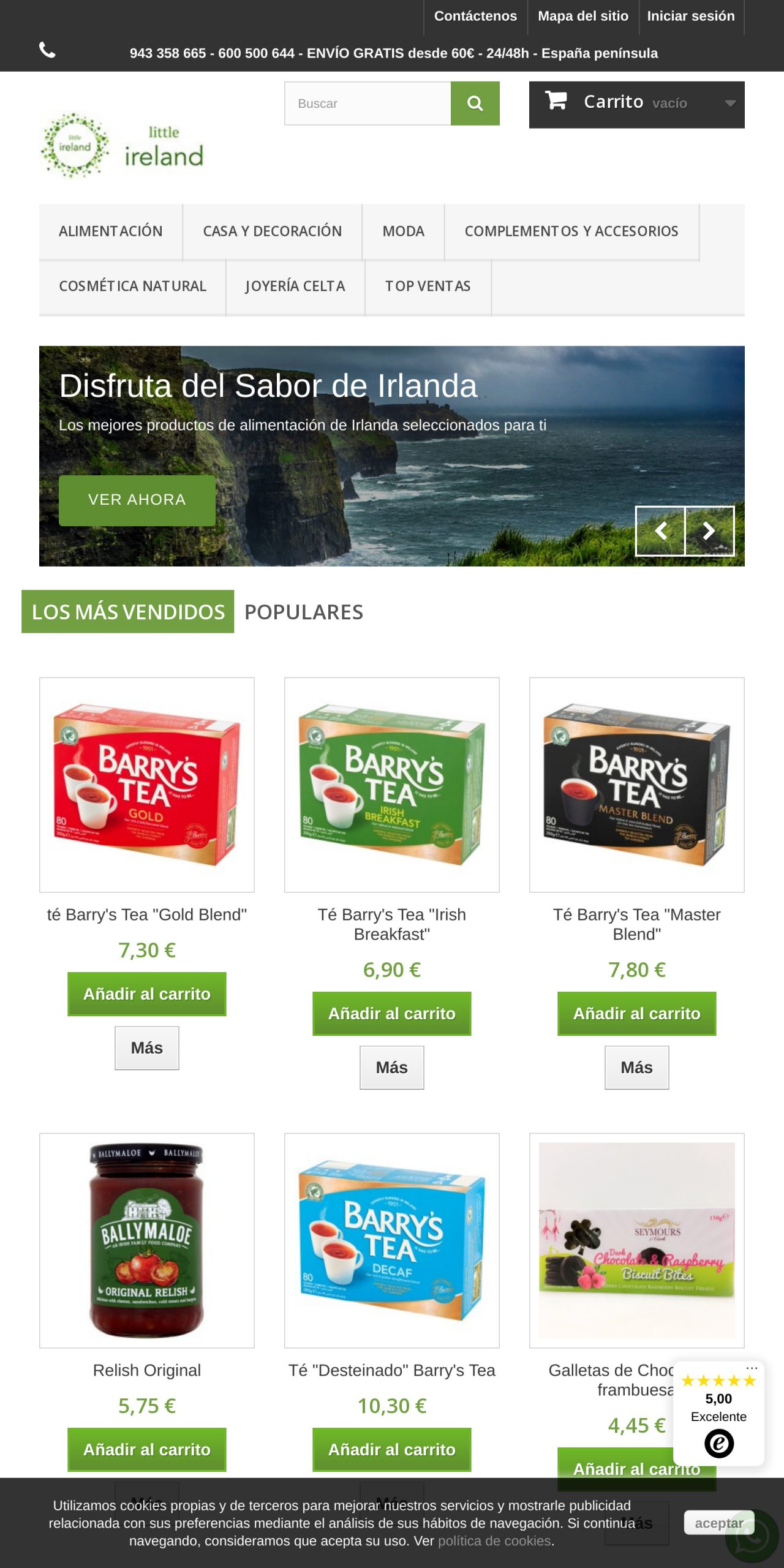Click the three dots on rating widget
Viewport: 784px width, 1568px height.
pyautogui.click(x=752, y=1368)
